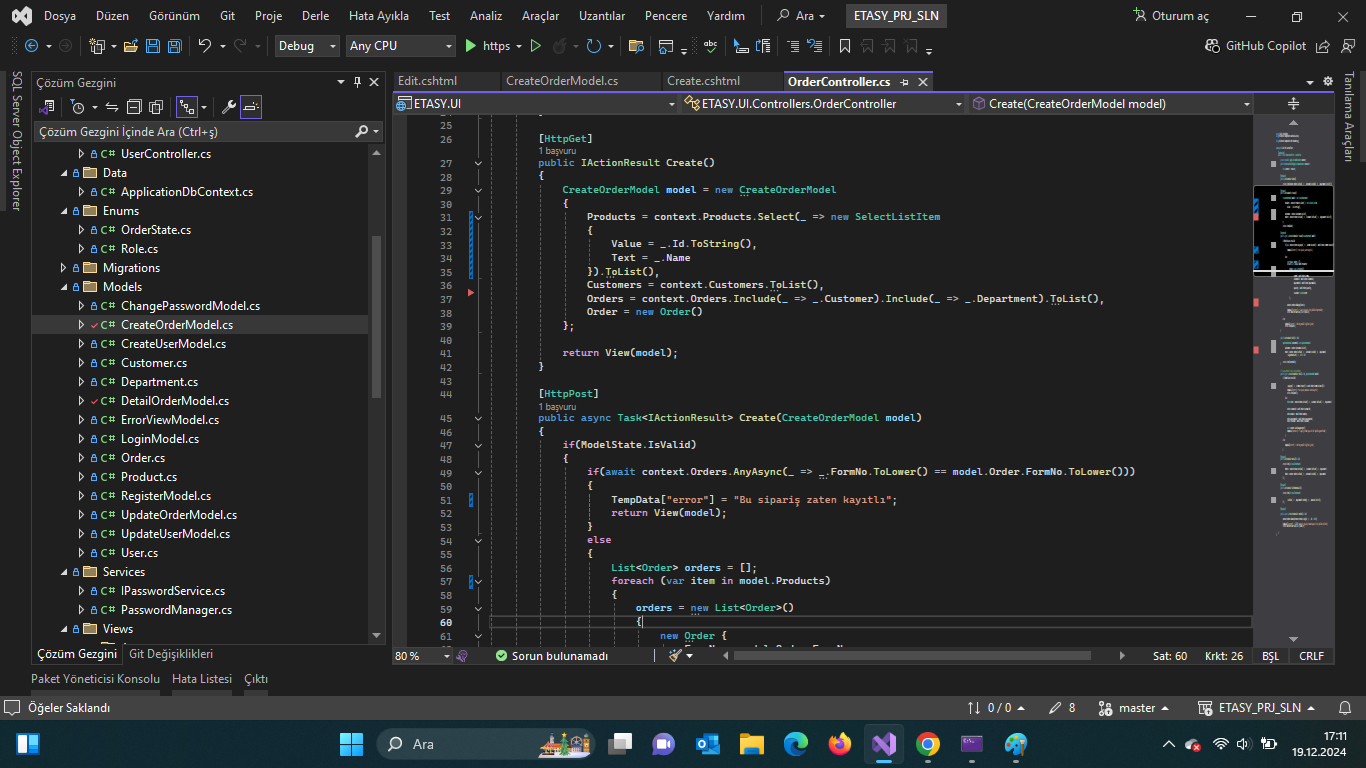Close the OrderController.cs tab
This screenshot has width=1366, height=768.
click(923, 82)
